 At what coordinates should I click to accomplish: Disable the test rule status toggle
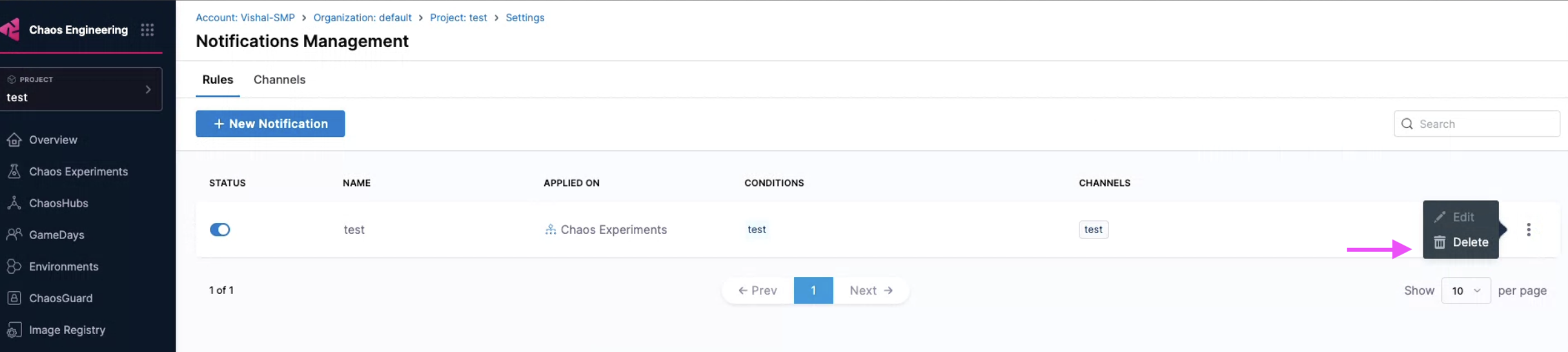(x=219, y=230)
